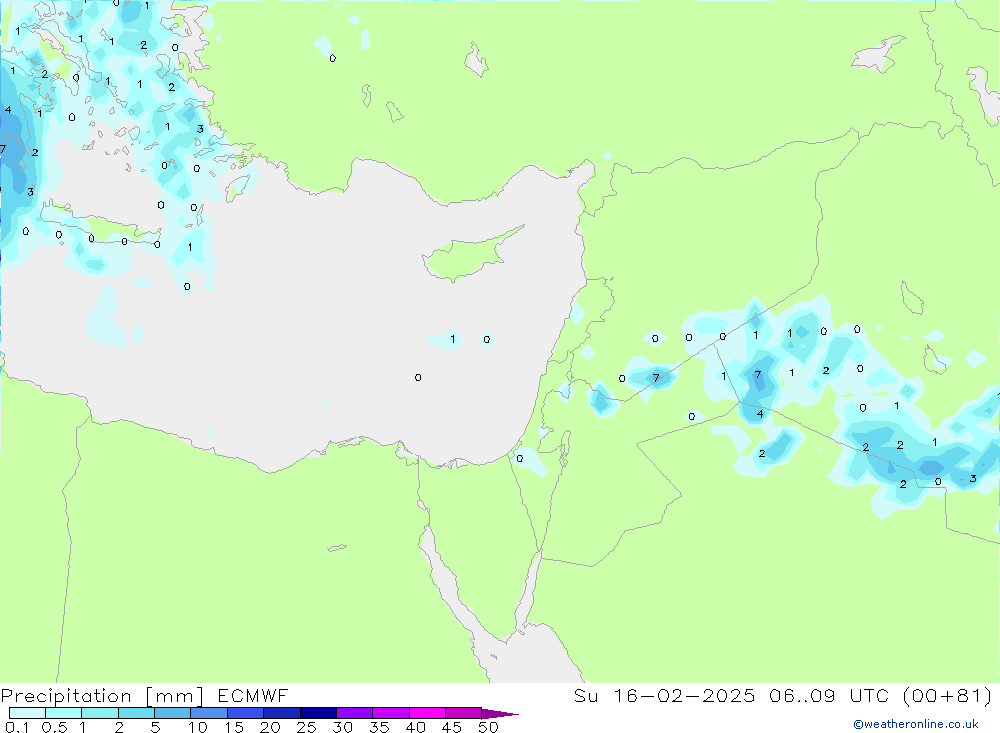The width and height of the screenshot is (1000, 733).
Task: Select the 0.5–1 mm legend color swatch
Action: 64,713
